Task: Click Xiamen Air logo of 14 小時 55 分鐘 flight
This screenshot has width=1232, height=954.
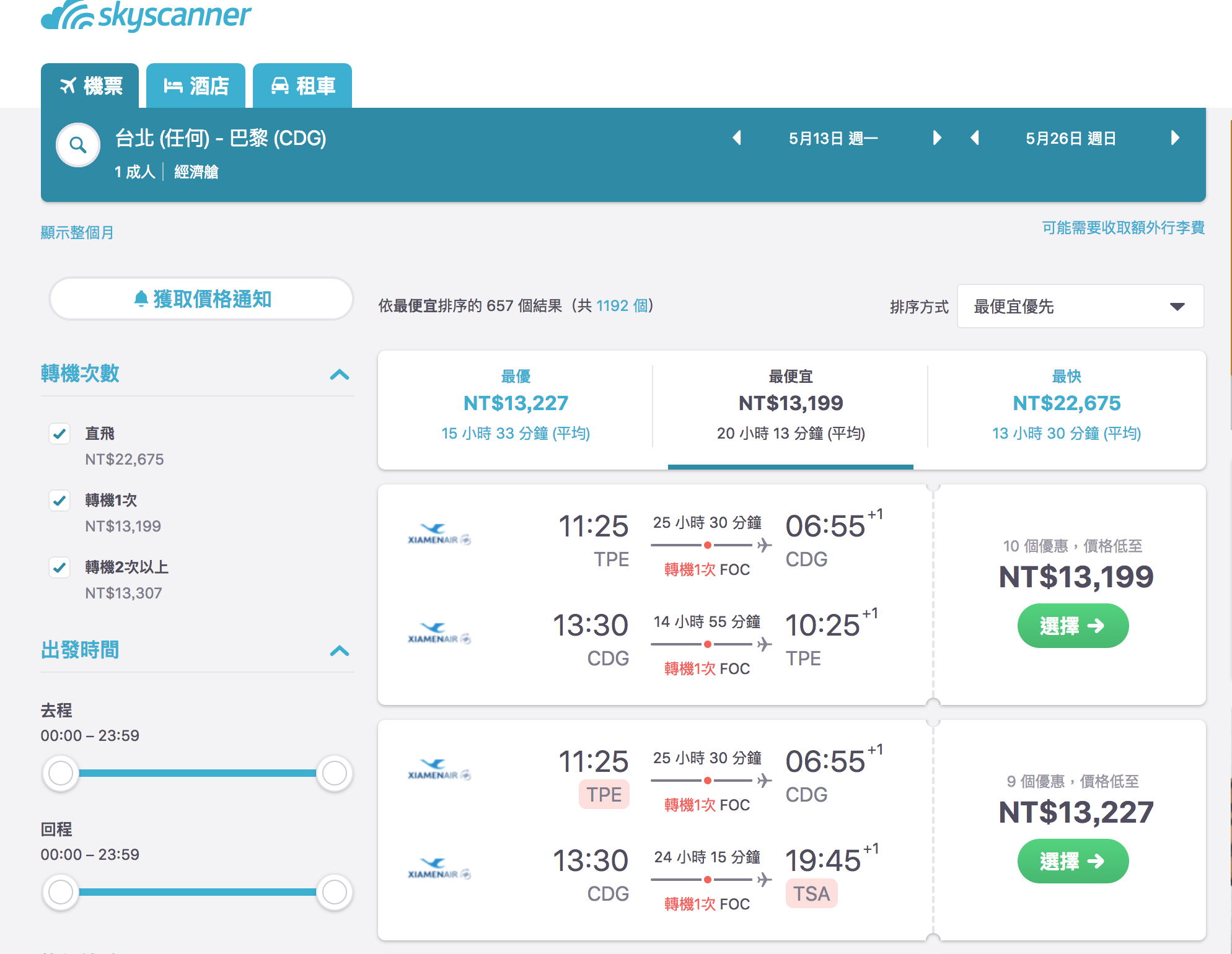Action: pyautogui.click(x=439, y=633)
